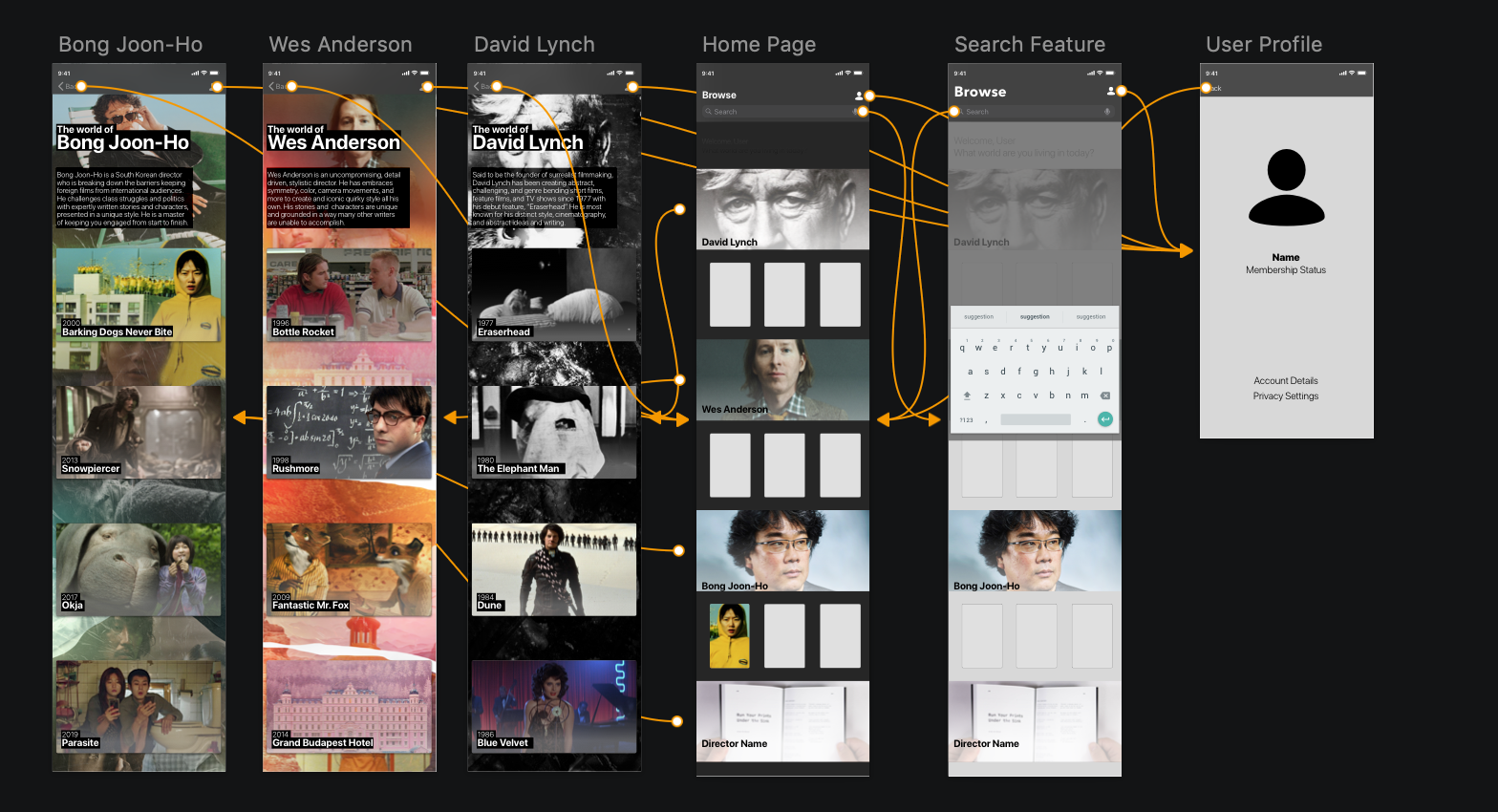Screen dimensions: 1498x812
Task: Tap the w key on the keyboard
Action: pyautogui.click(x=978, y=348)
